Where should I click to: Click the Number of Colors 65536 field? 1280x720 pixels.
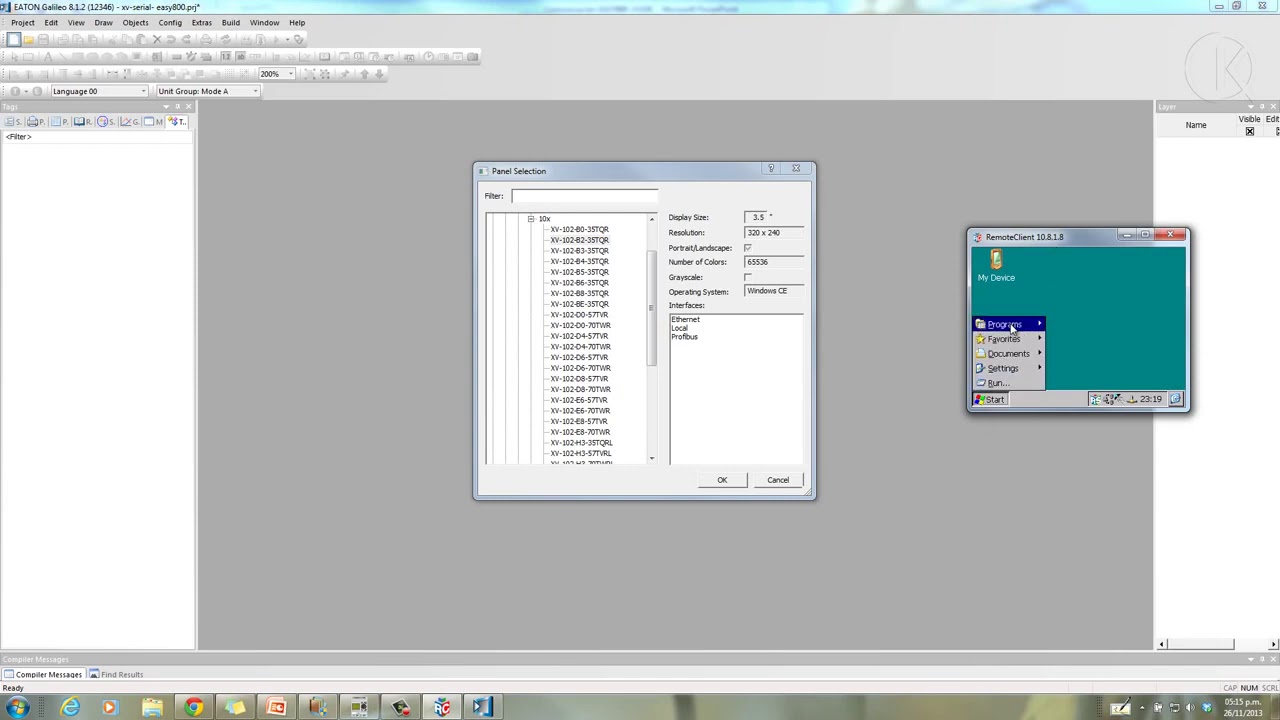(x=773, y=262)
